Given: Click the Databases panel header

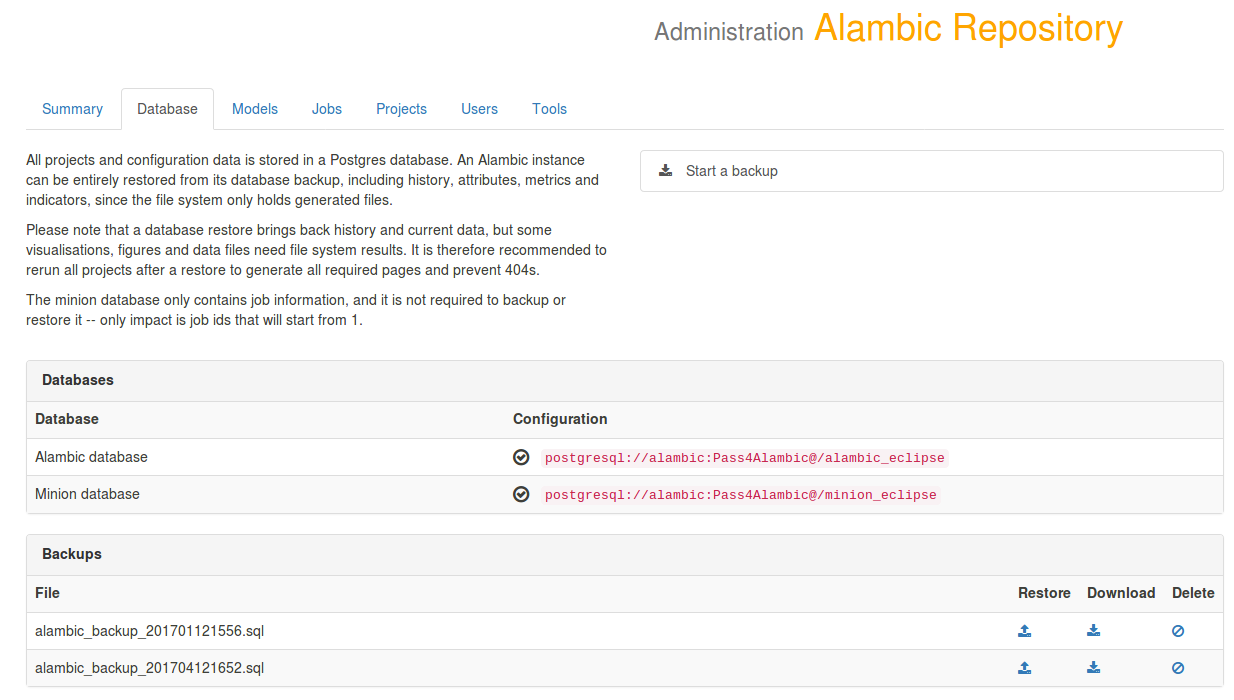Looking at the screenshot, I should 77,380.
